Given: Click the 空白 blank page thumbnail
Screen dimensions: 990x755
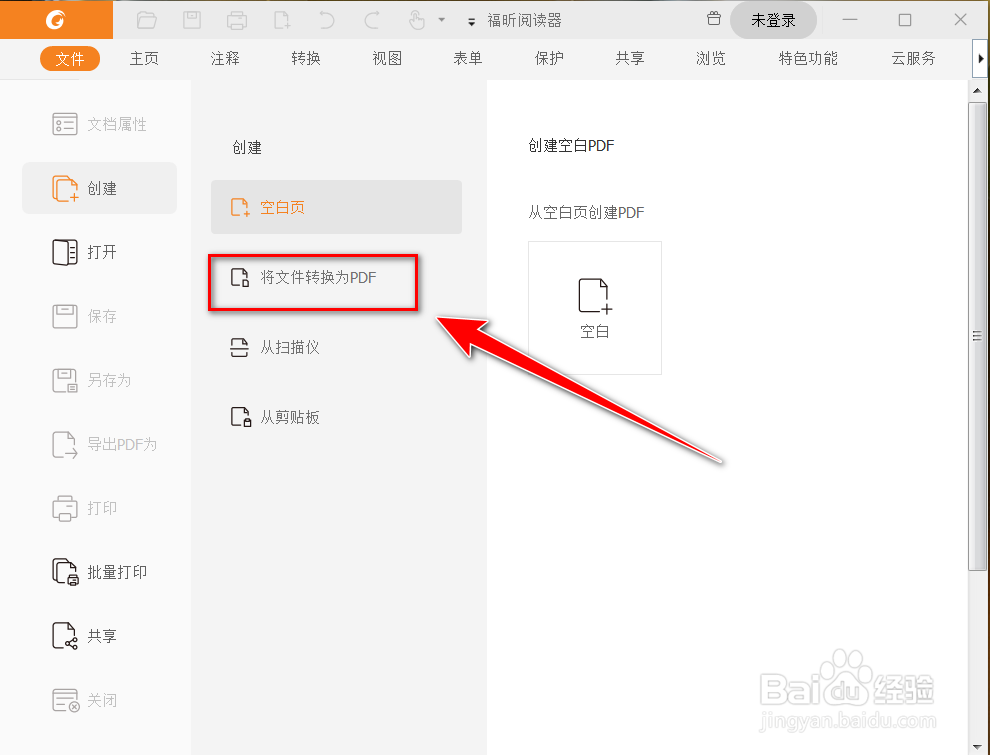Looking at the screenshot, I should point(594,308).
